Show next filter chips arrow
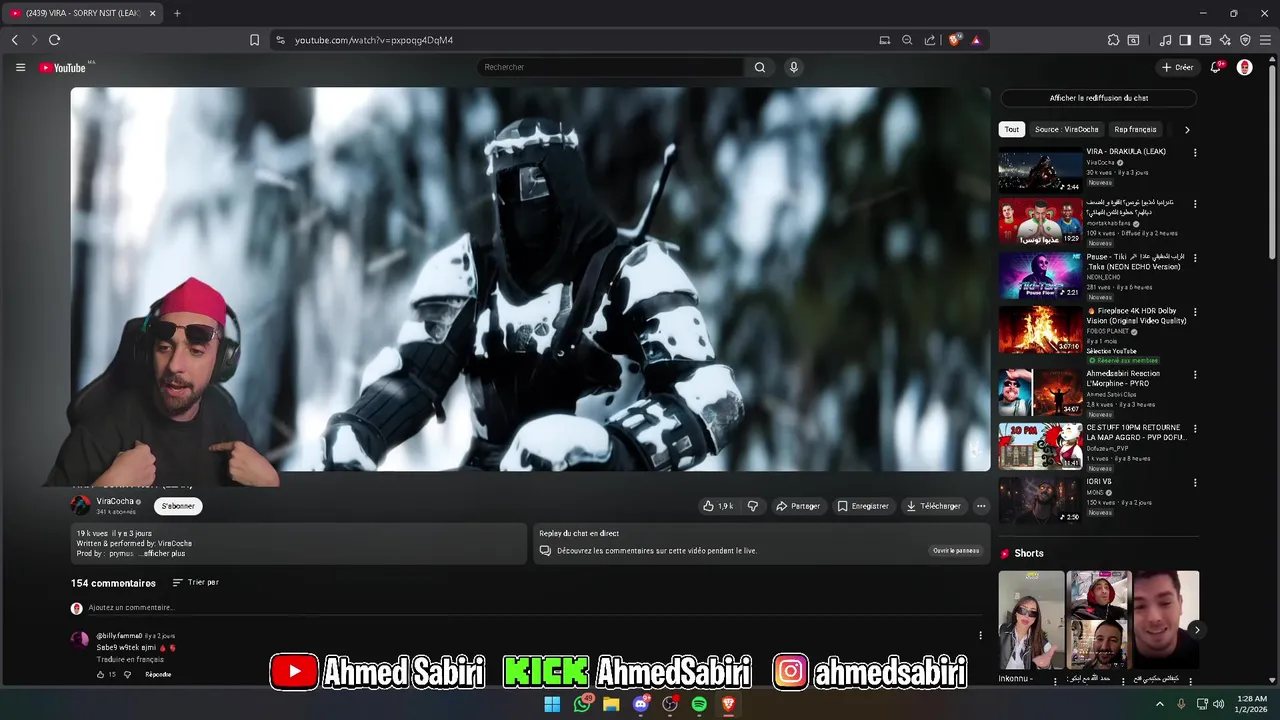This screenshot has width=1280, height=720. point(1187,130)
